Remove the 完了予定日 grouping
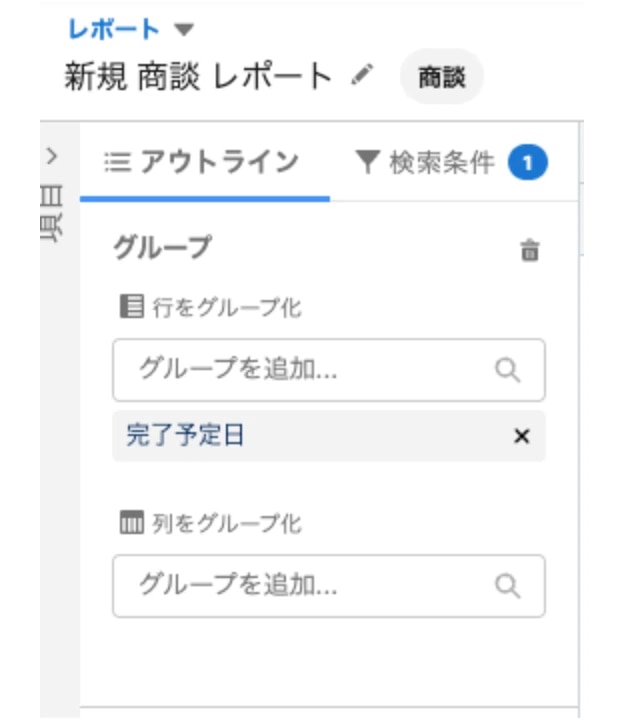Image resolution: width=624 pixels, height=728 pixels. (x=521, y=436)
